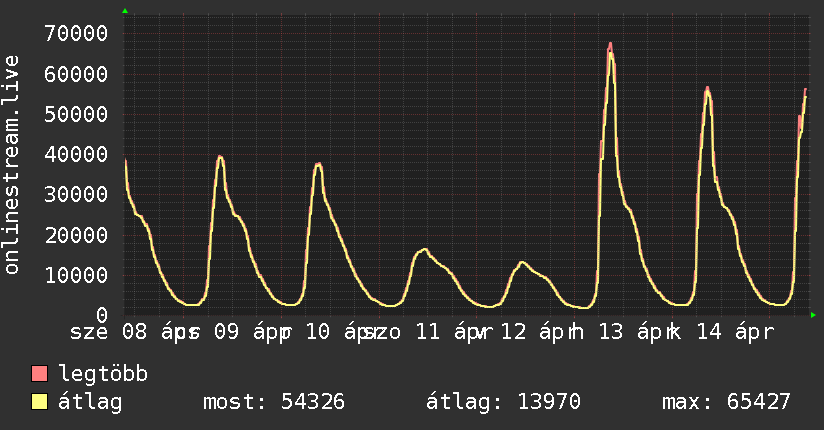This screenshot has height=430, width=824.
Task: Click the 'átlag: 13970' average value
Action: (503, 402)
